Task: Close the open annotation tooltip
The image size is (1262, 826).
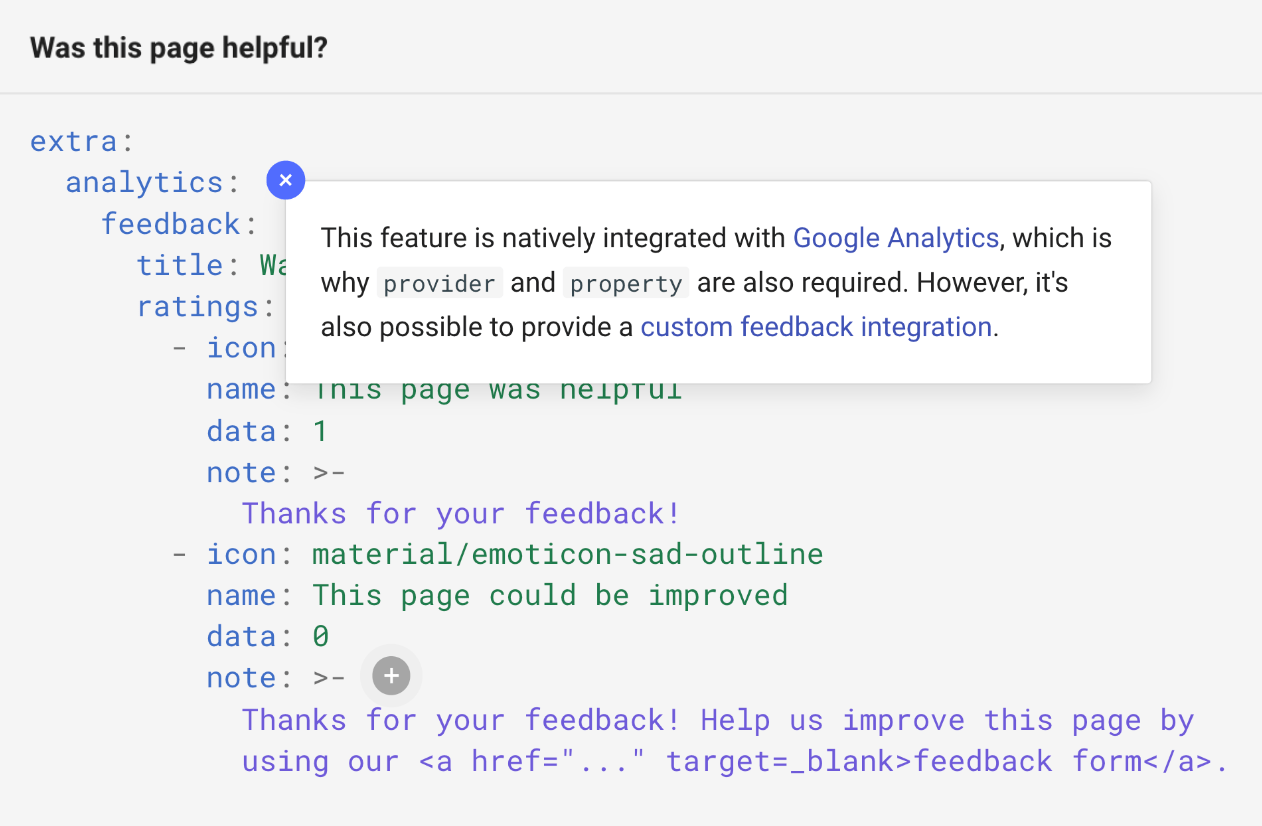Action: click(x=286, y=180)
